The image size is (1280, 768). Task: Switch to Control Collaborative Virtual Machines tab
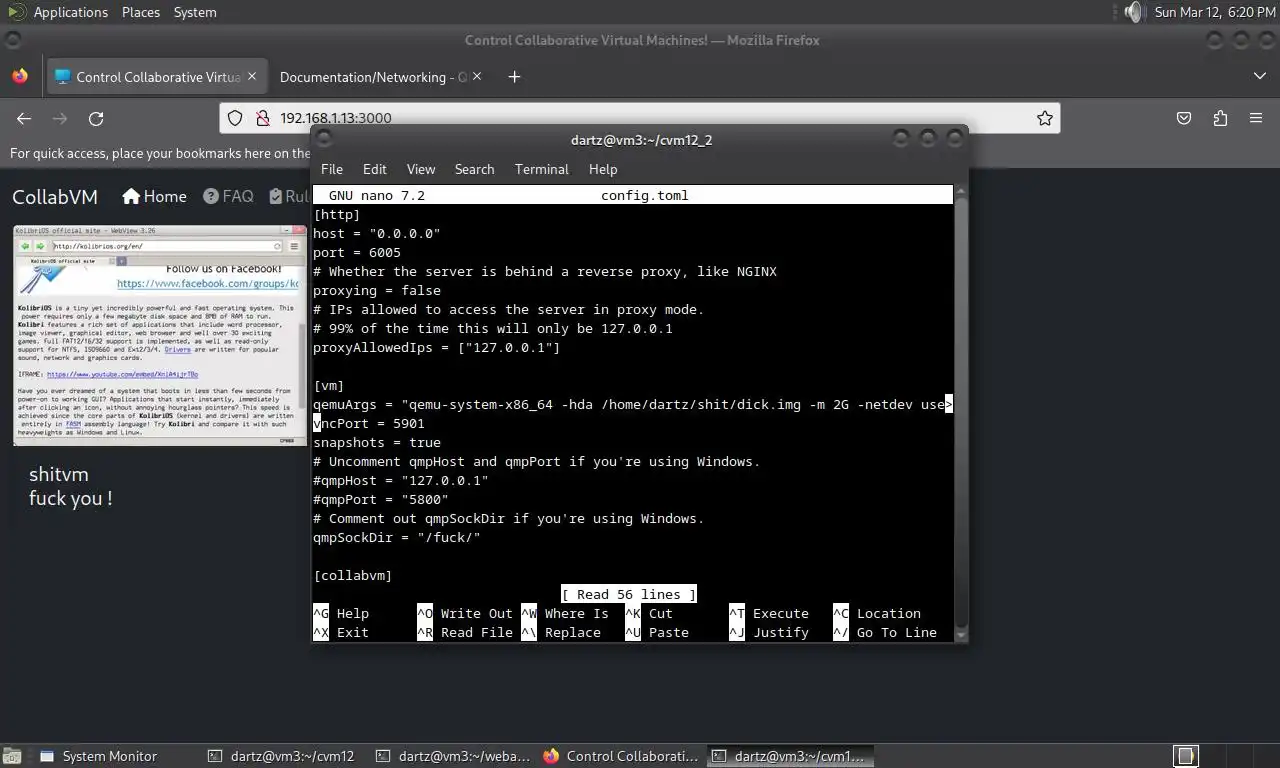(155, 77)
